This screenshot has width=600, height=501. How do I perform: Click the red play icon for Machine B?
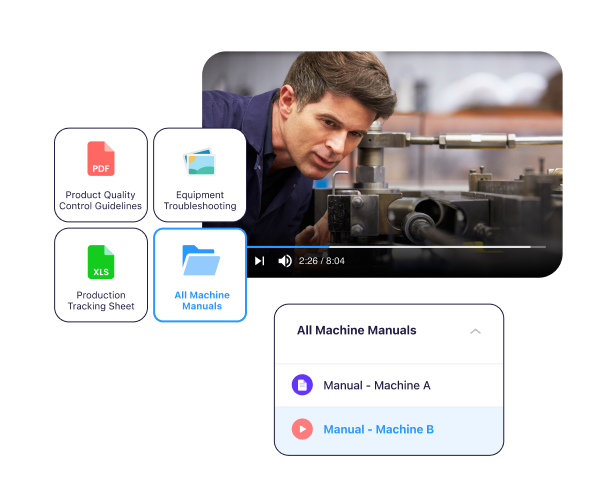(x=302, y=429)
